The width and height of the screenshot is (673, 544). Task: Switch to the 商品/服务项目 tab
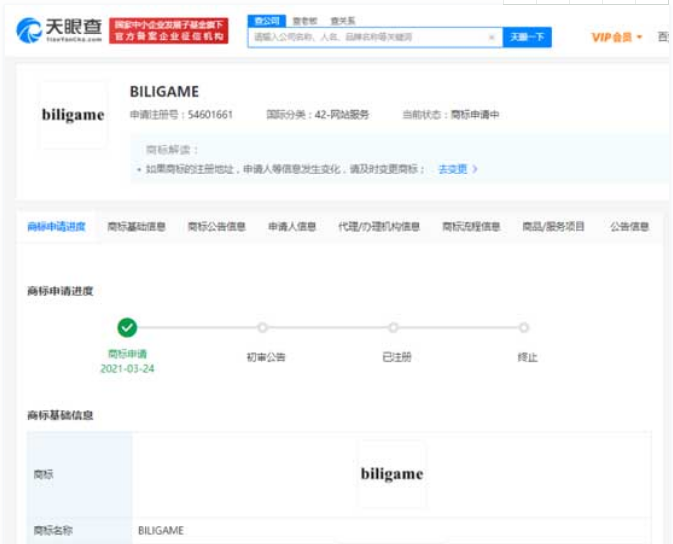[553, 226]
